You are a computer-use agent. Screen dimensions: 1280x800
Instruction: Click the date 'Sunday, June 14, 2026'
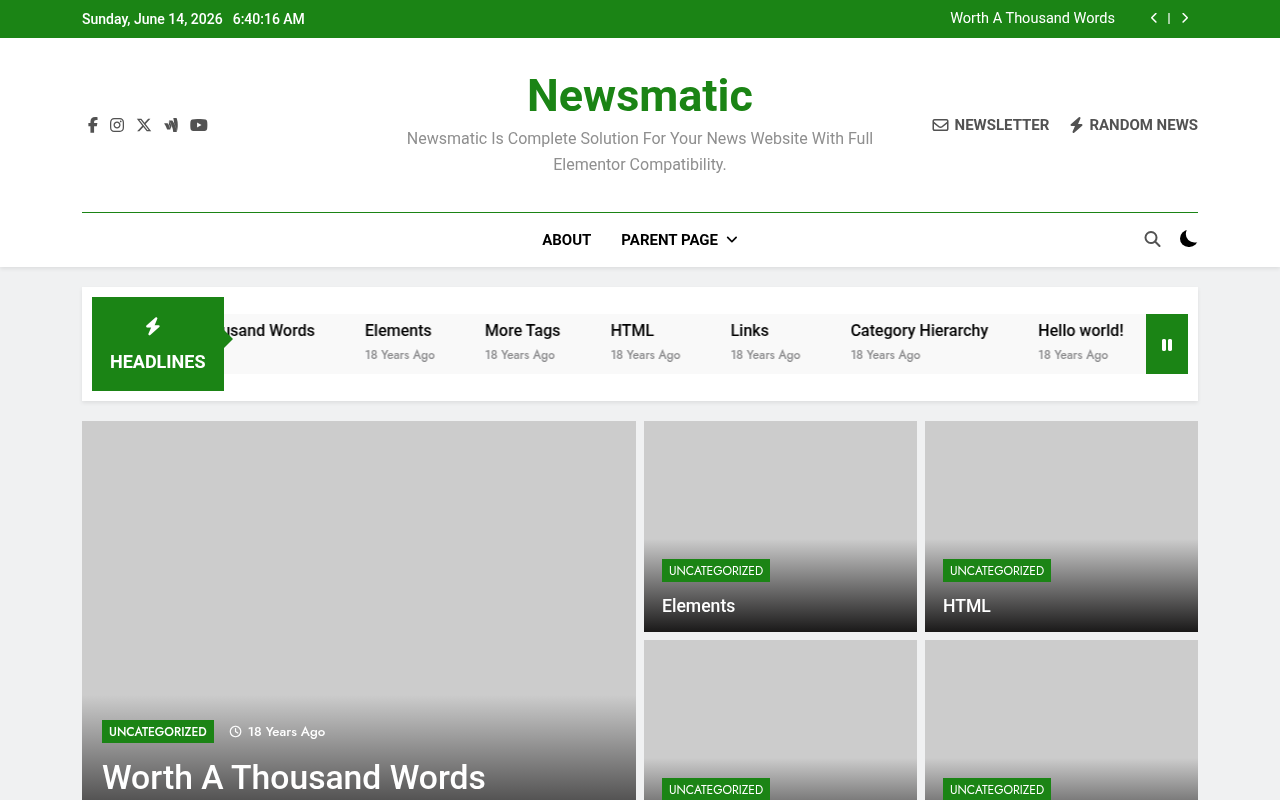click(x=152, y=19)
